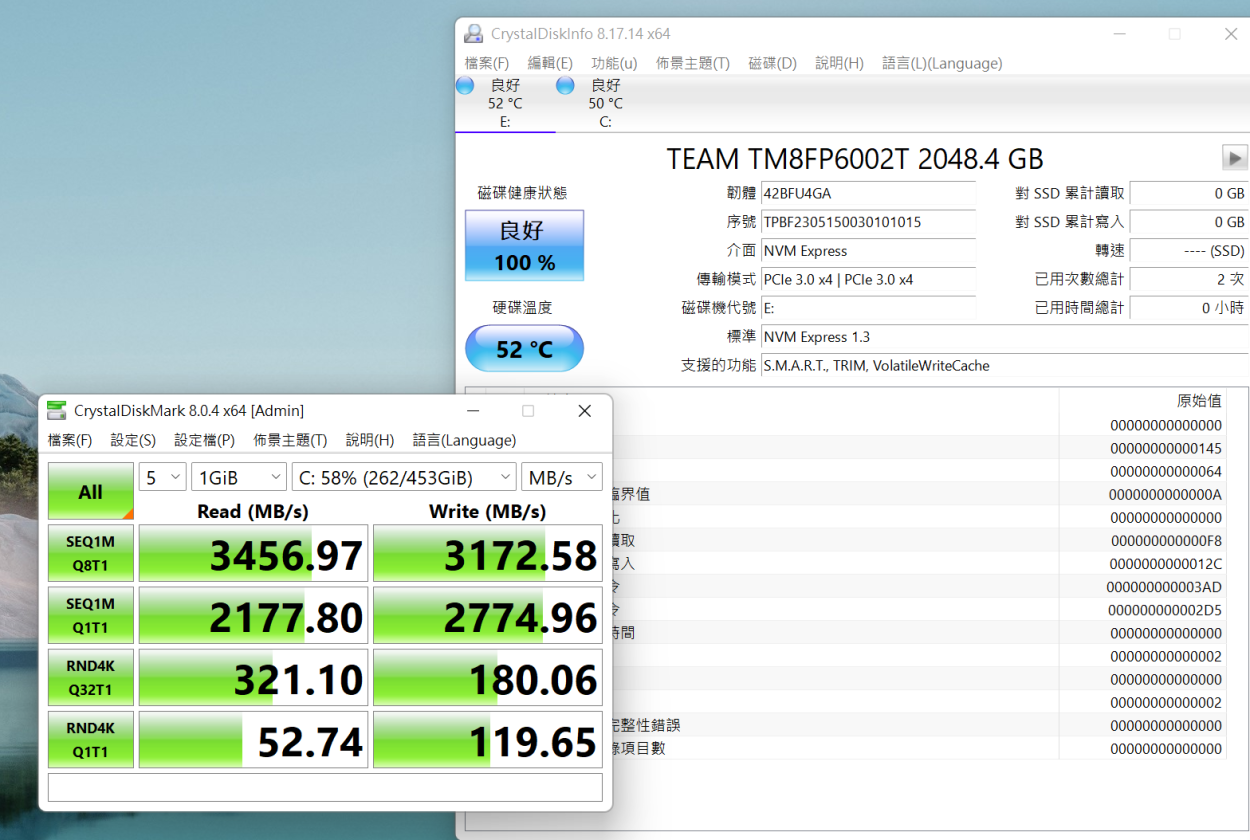Open 說明(H) menu in CrystalDiskInfo
The image size is (1250, 840).
tap(839, 63)
